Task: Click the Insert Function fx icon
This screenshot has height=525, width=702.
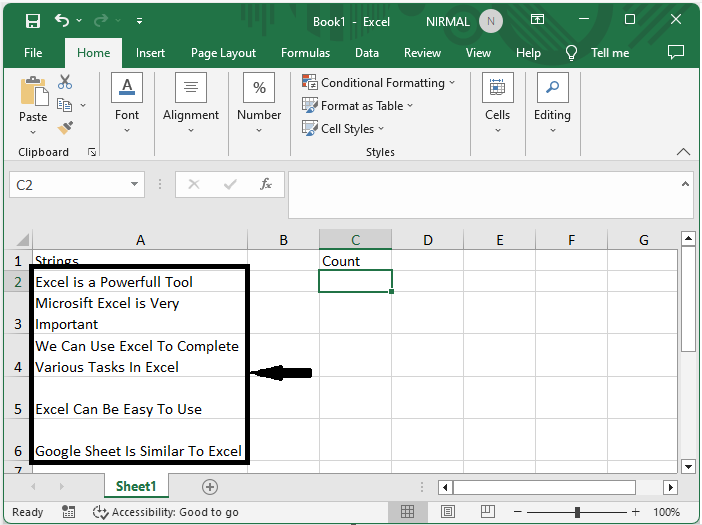Action: (266, 184)
